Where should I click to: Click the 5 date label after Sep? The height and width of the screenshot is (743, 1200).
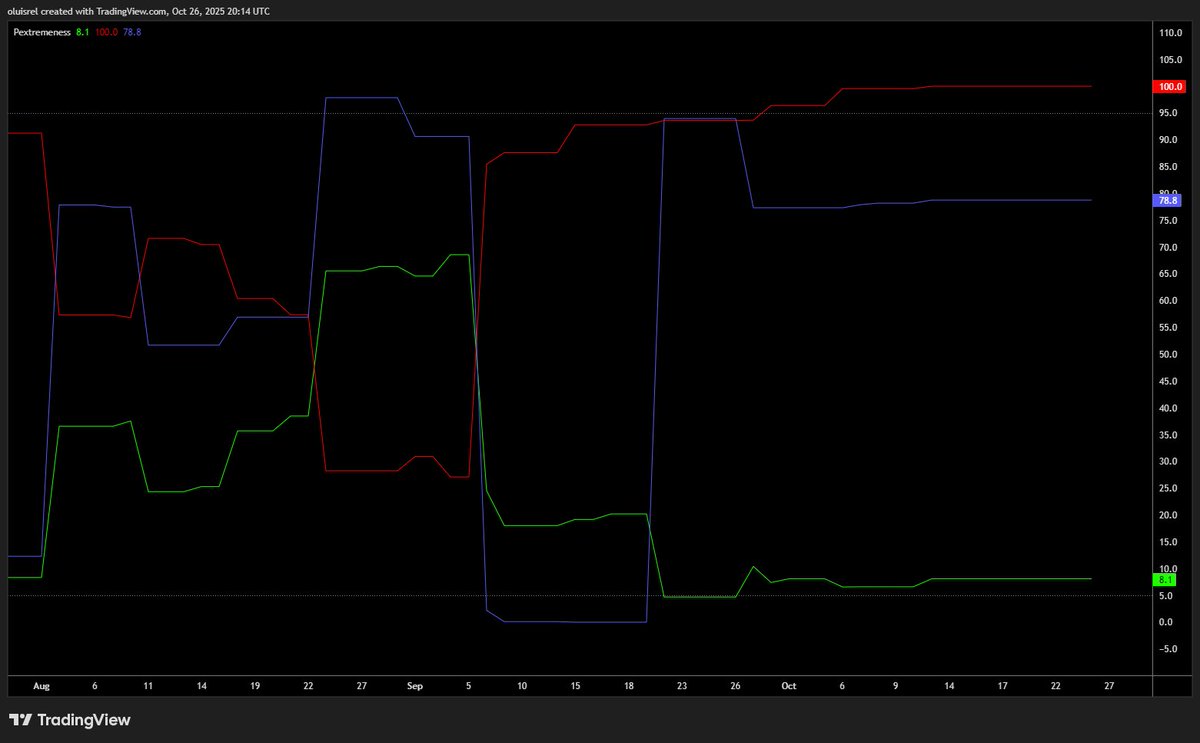[x=469, y=687]
